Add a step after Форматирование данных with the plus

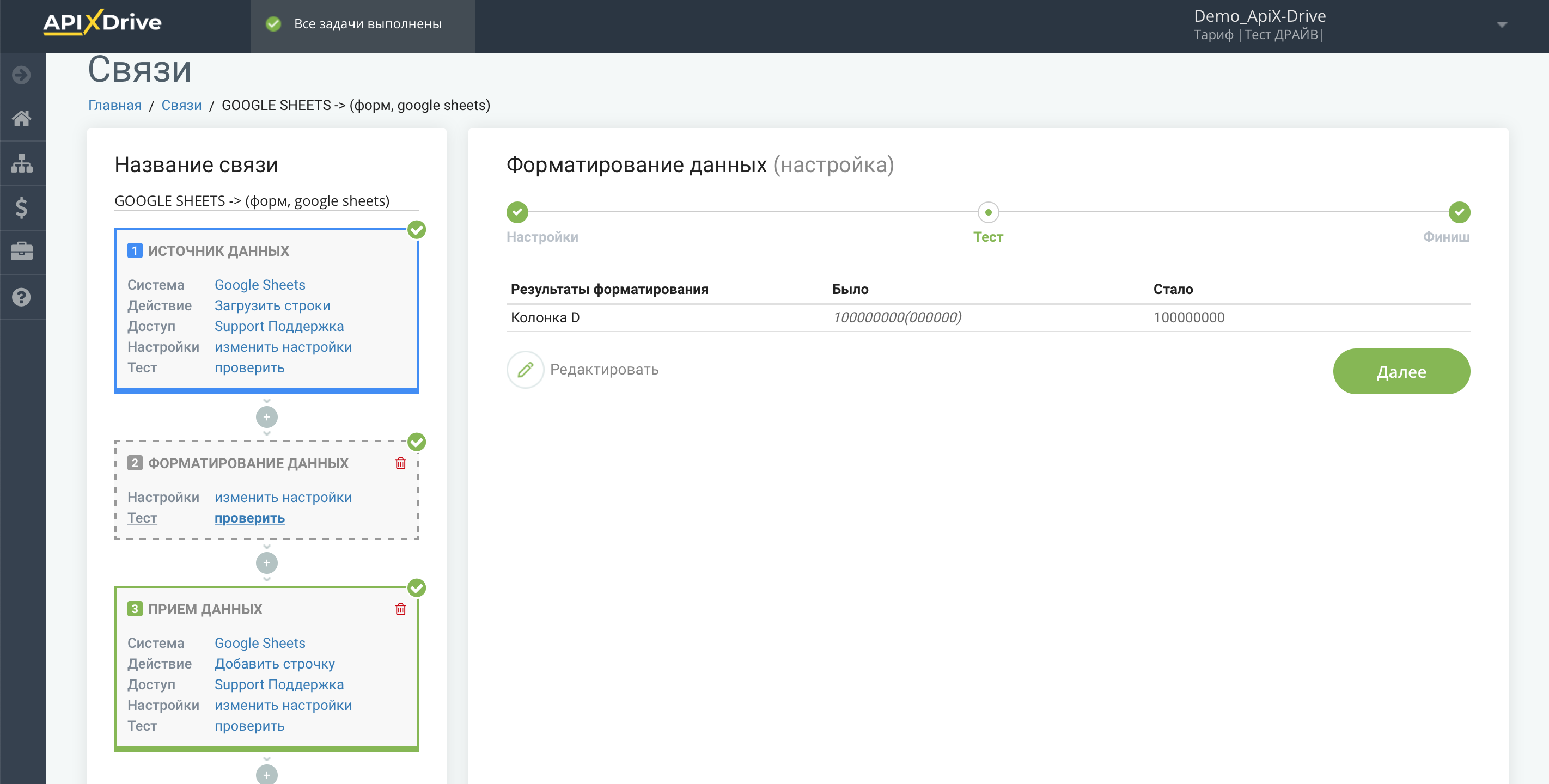pyautogui.click(x=266, y=563)
